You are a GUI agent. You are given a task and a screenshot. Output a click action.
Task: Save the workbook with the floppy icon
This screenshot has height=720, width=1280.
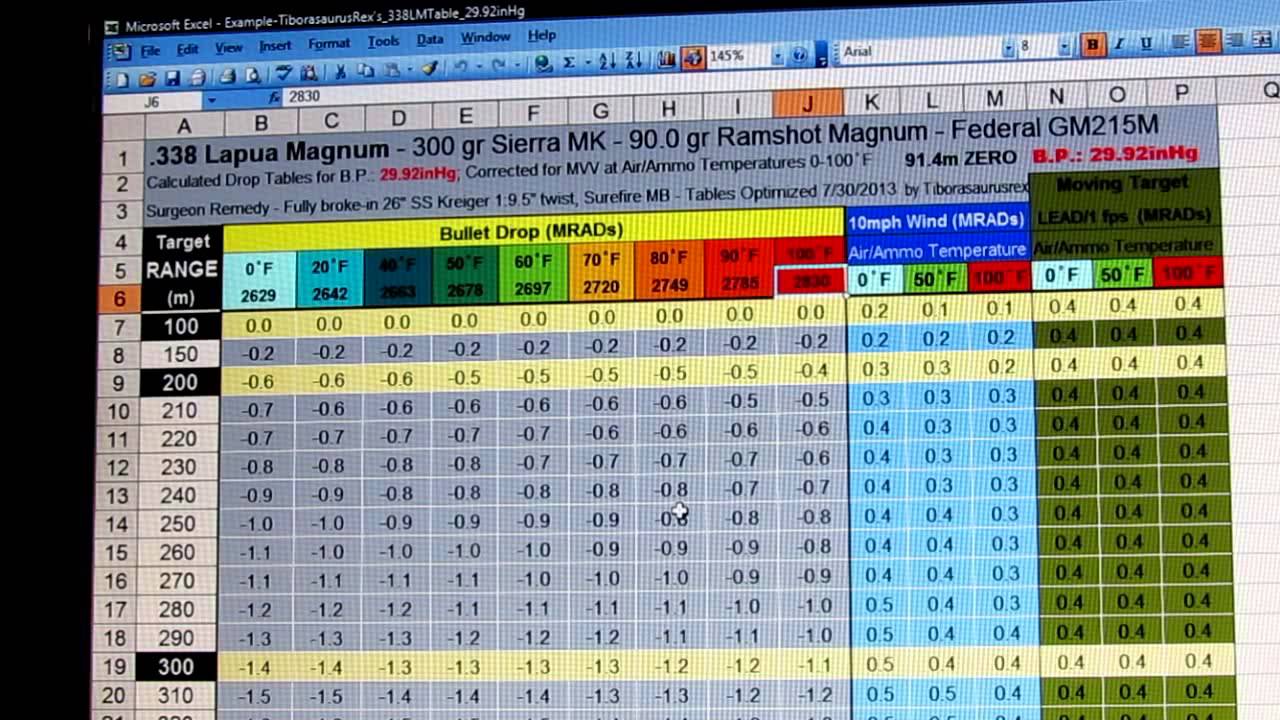(x=173, y=78)
